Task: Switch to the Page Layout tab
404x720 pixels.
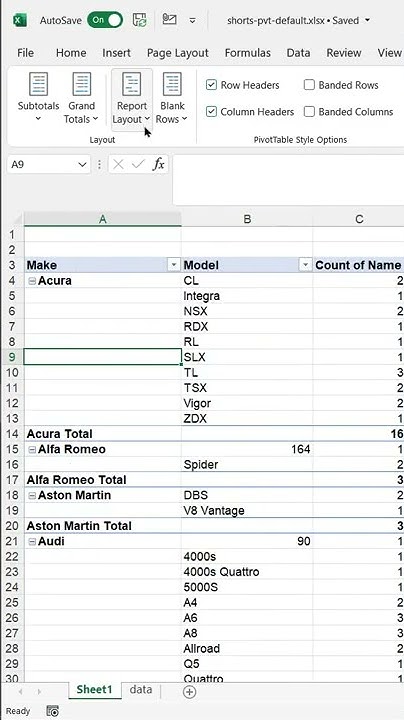Action: [178, 53]
